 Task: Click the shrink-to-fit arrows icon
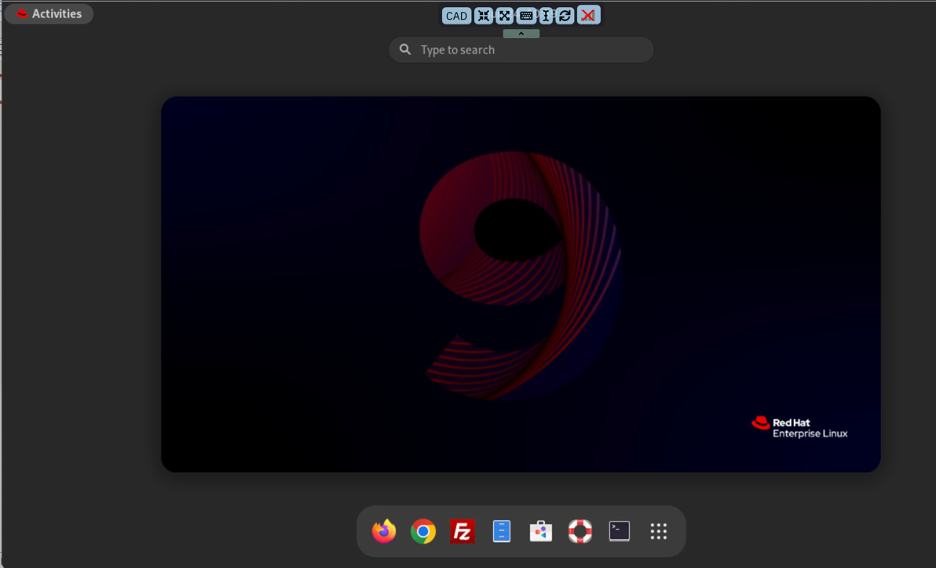click(x=484, y=16)
